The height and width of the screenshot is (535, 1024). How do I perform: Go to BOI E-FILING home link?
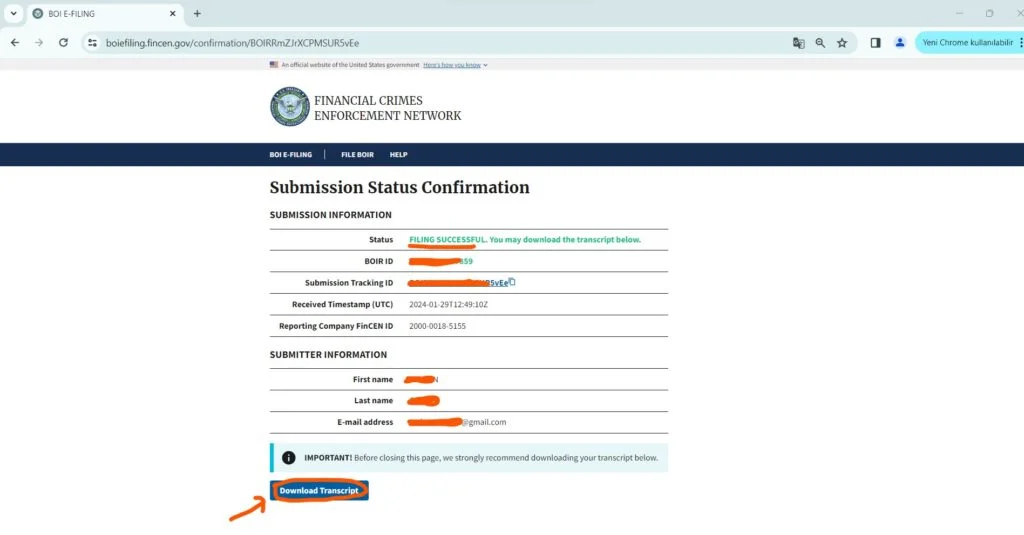(290, 155)
